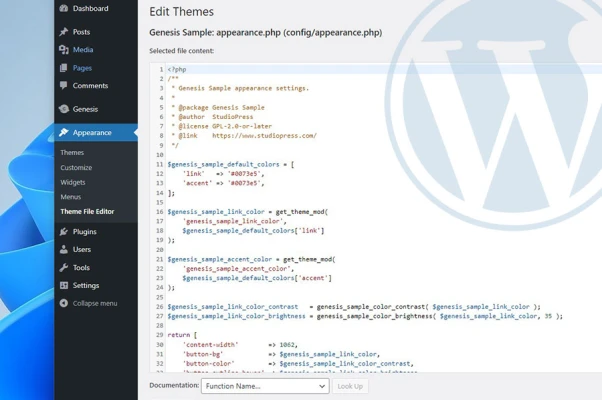Click the 'accent' color value line 13
Viewport: 602px width, 400px height.
[245, 183]
